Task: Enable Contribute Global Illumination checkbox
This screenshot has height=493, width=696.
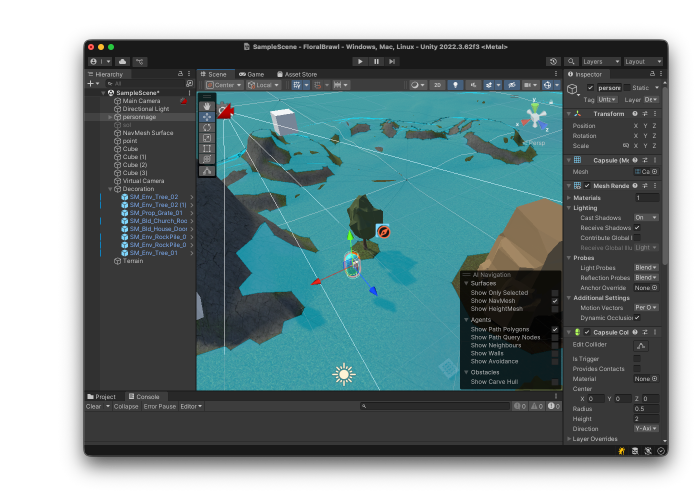Action: (x=637, y=238)
